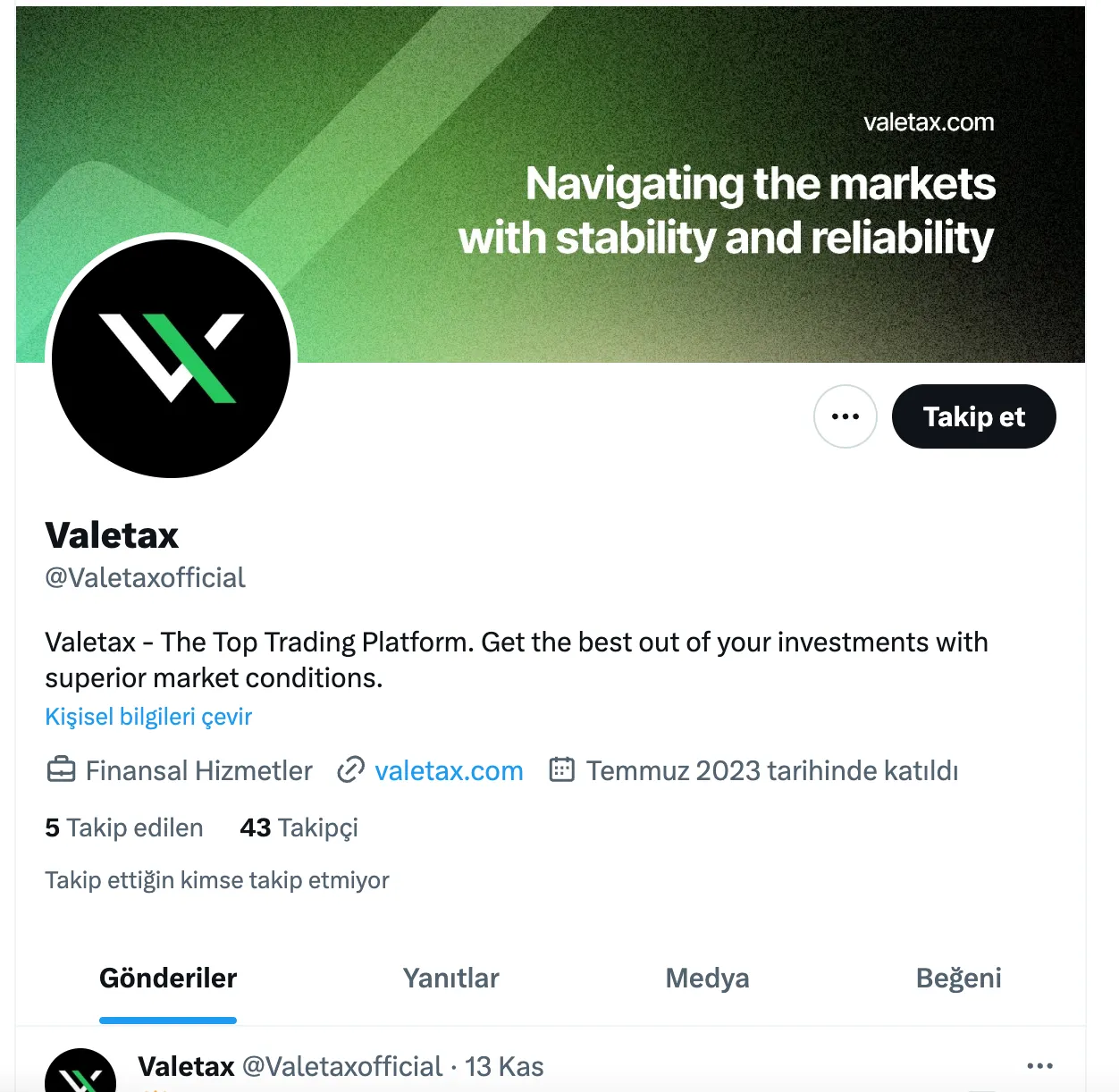This screenshot has height=1092, width=1119.
Task: Open the three-dot more options button
Action: pos(845,416)
